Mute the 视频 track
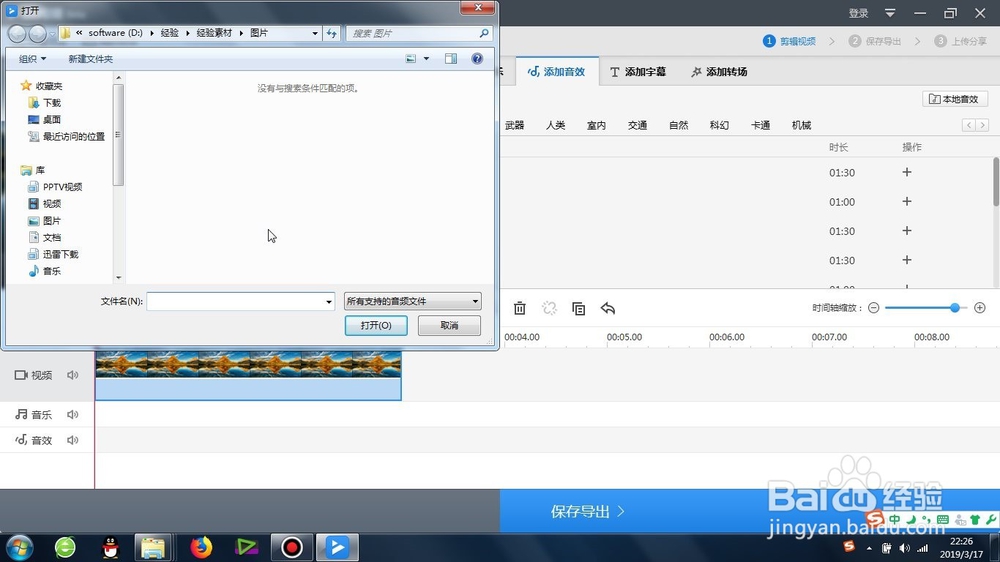This screenshot has height=562, width=1000. coord(73,375)
